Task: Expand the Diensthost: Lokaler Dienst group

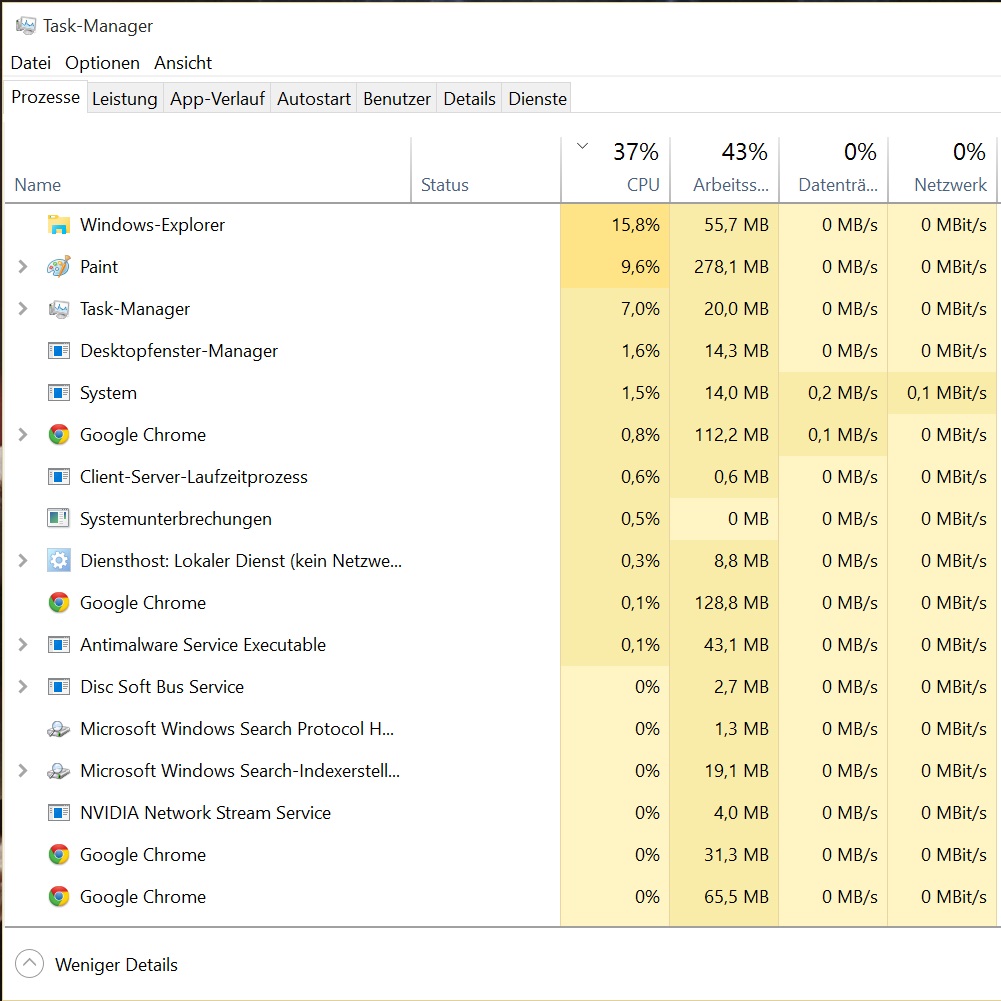Action: (23, 561)
